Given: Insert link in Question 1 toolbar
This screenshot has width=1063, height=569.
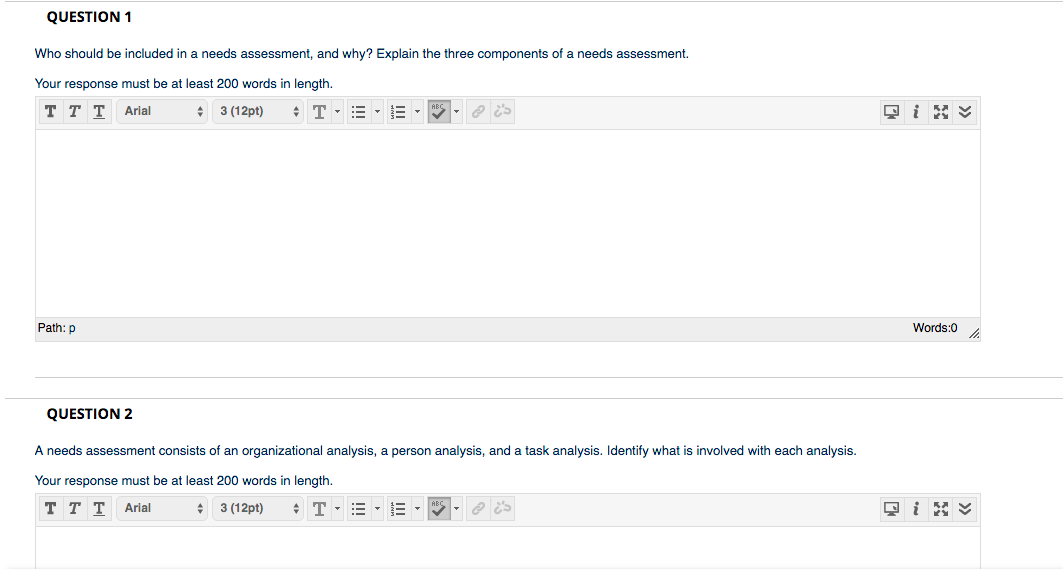Looking at the screenshot, I should point(479,111).
